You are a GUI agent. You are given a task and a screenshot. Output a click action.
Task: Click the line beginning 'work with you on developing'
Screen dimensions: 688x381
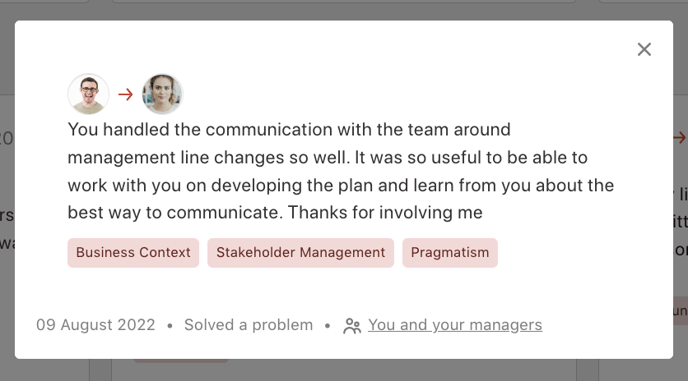tap(341, 185)
